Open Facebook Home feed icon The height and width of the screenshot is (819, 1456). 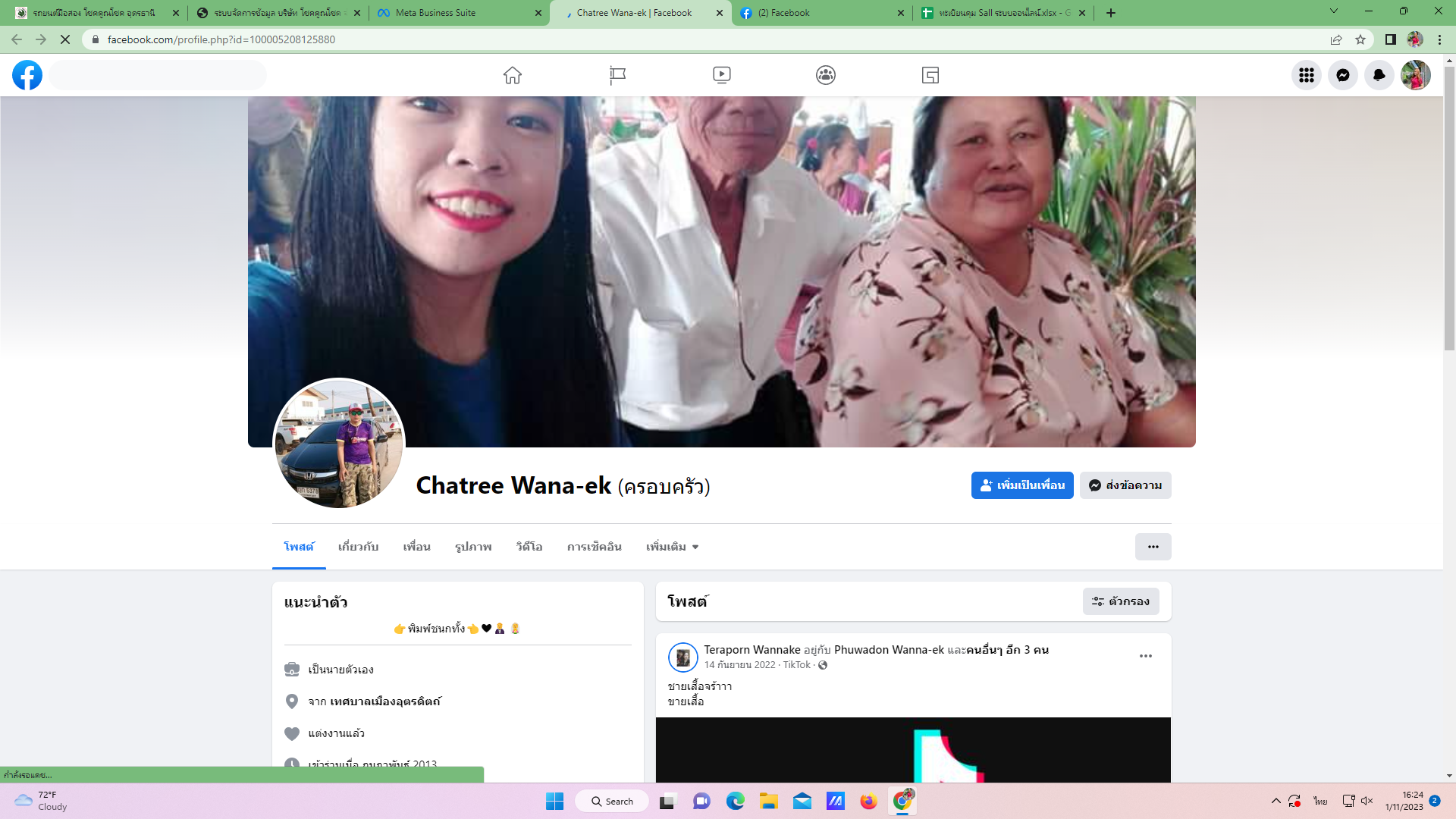[x=513, y=75]
